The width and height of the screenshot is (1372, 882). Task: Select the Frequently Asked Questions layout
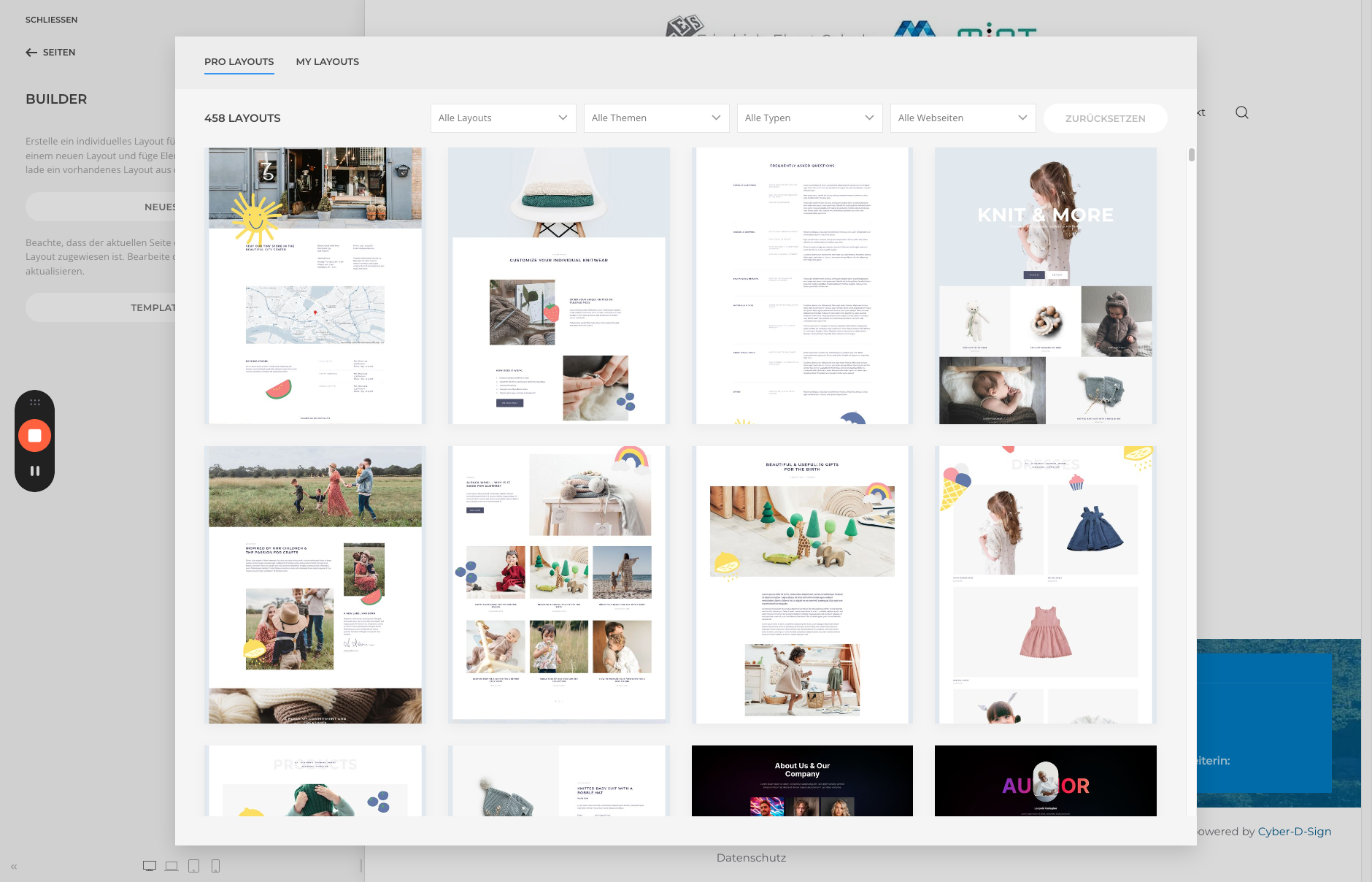[802, 286]
